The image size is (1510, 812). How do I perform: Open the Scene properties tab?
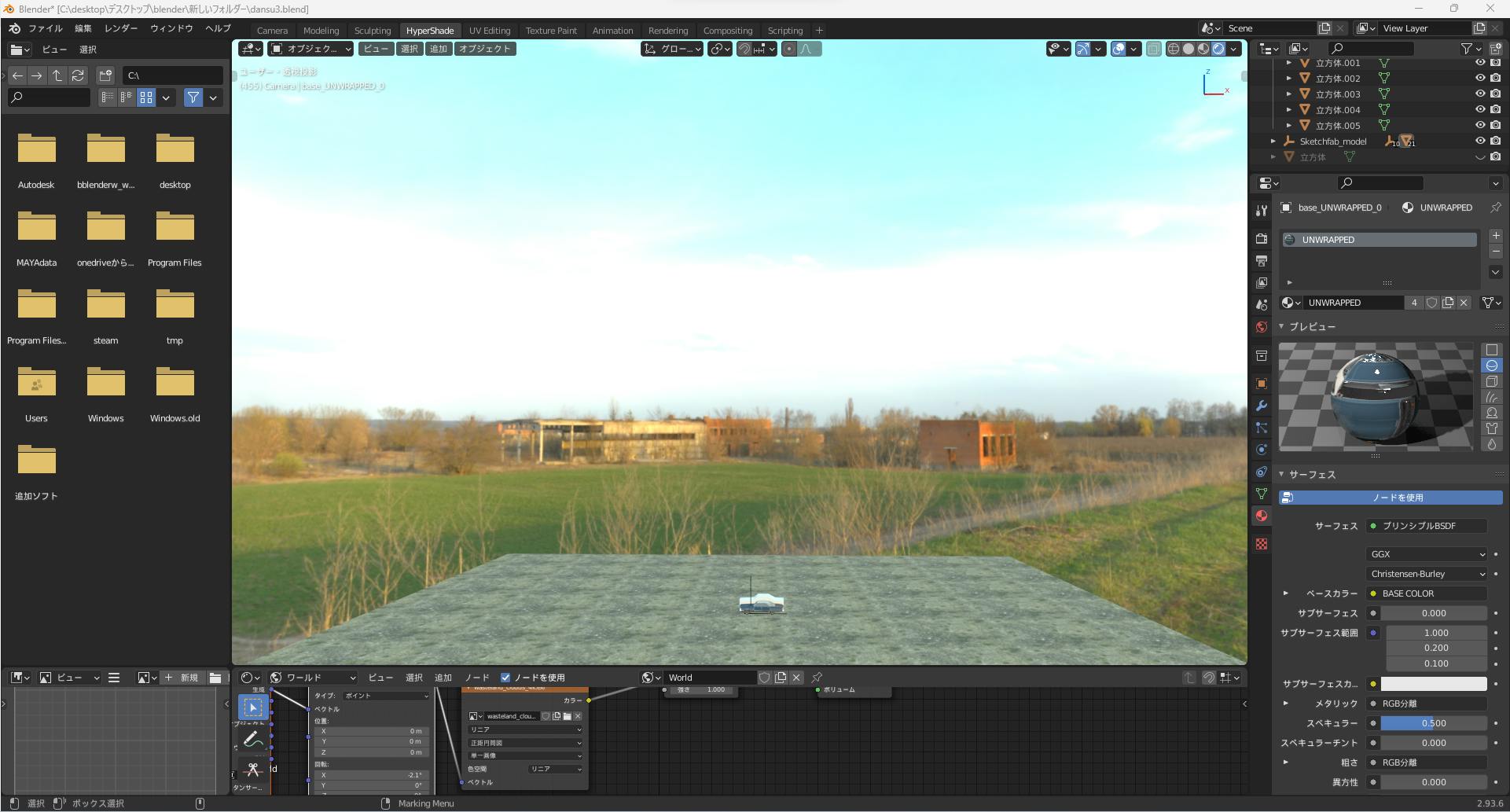click(x=1262, y=305)
